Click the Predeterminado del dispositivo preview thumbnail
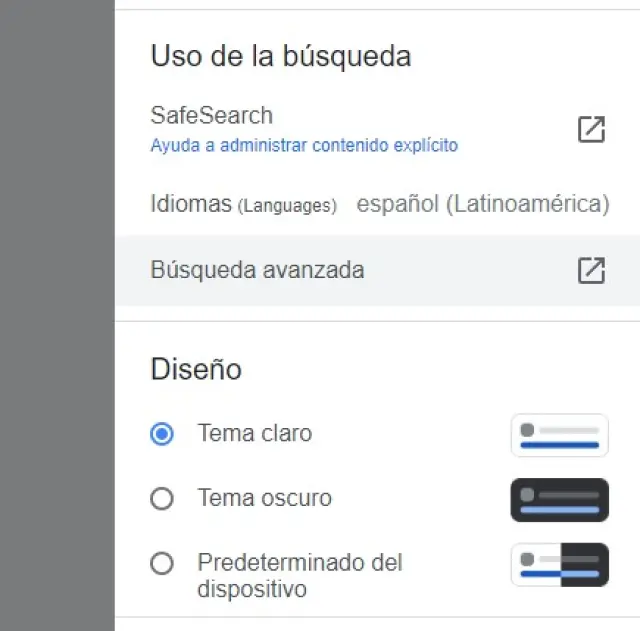The width and height of the screenshot is (640, 631). coord(559,564)
